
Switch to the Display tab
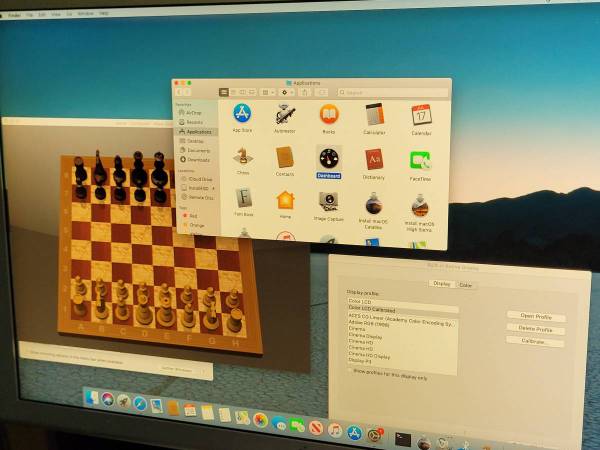tap(441, 284)
